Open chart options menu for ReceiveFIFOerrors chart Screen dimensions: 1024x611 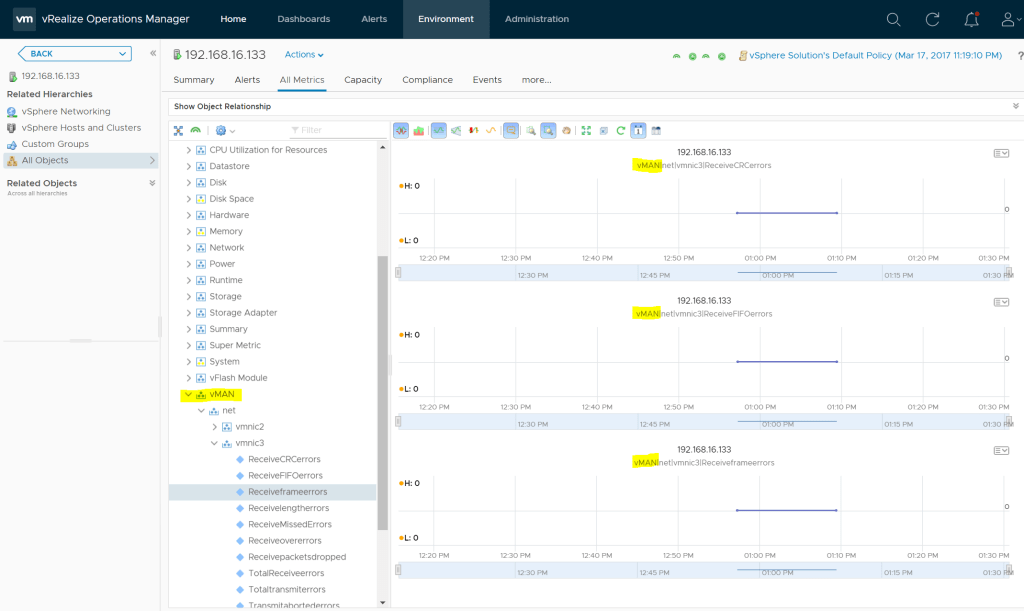point(1001,302)
